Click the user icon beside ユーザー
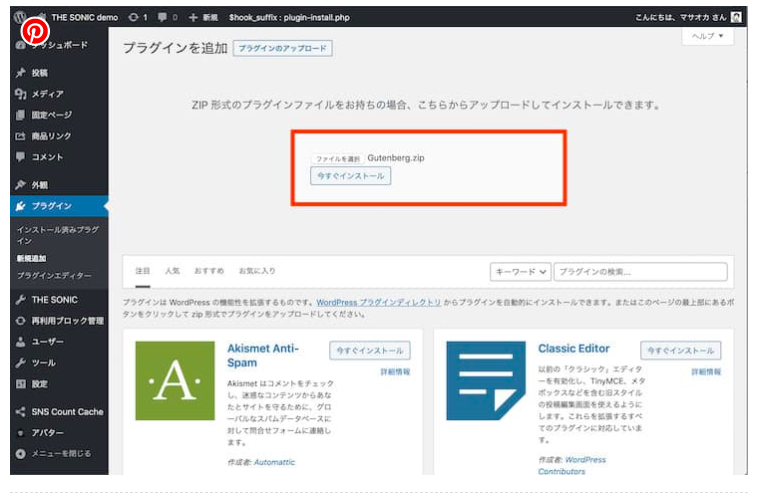757x500 pixels. pos(20,342)
